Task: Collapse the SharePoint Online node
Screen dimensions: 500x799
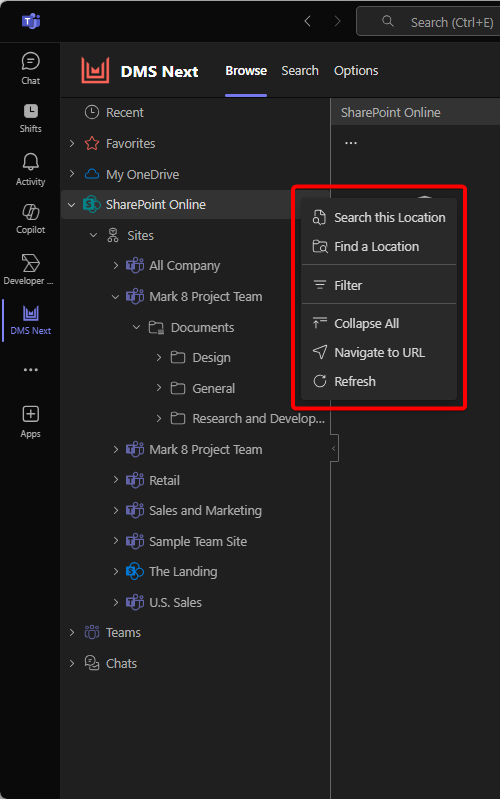Action: coord(71,205)
